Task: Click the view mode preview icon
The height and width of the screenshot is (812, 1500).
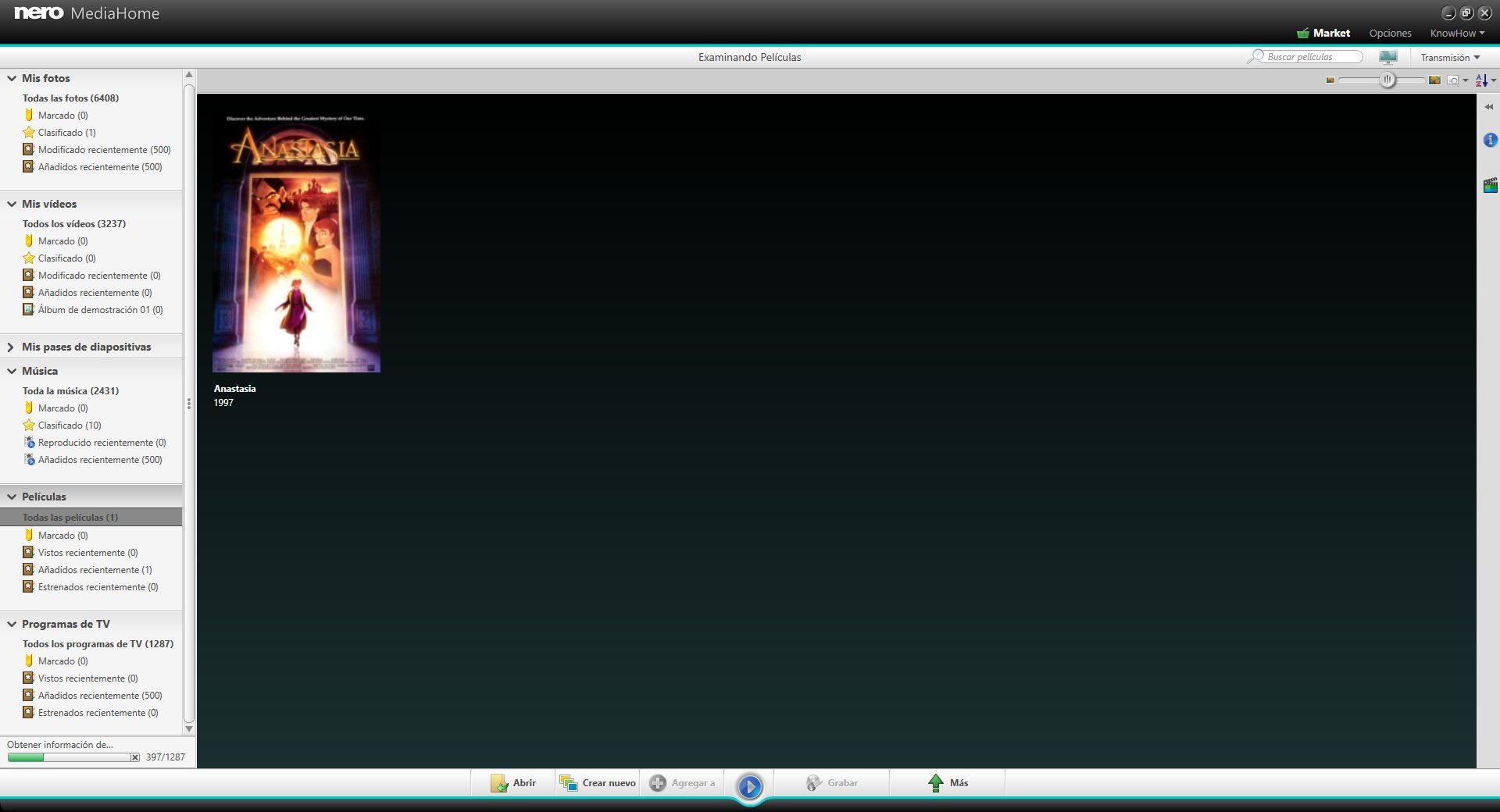Action: 1453,80
